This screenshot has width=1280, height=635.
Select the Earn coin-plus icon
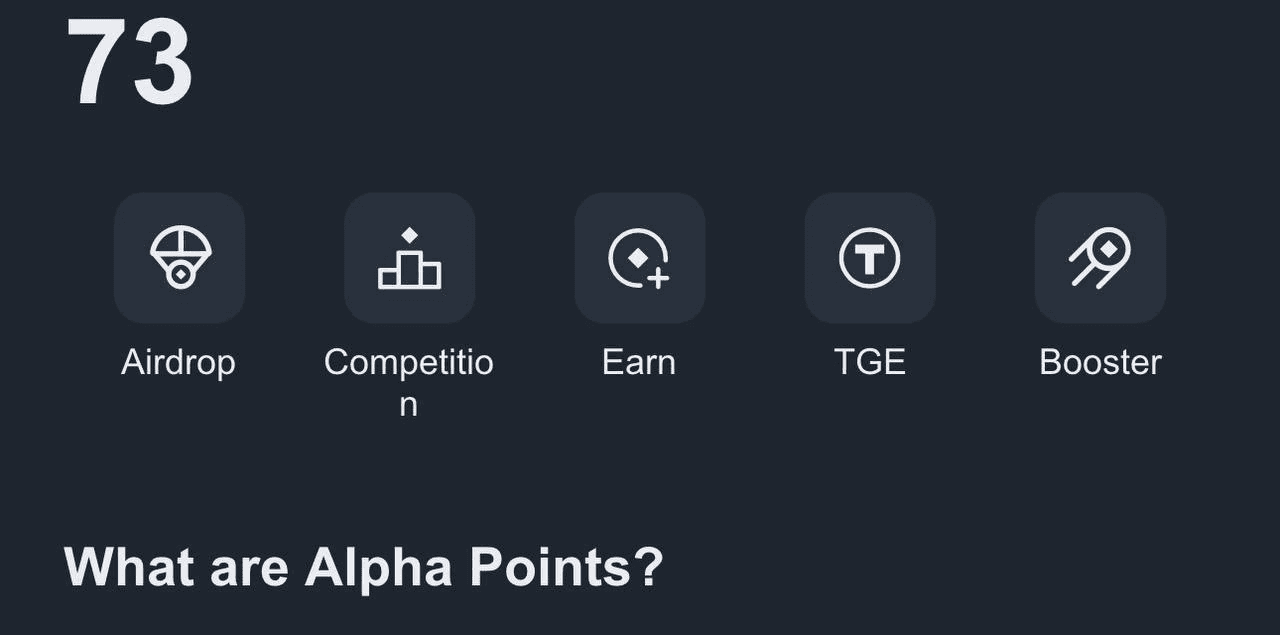tap(639, 258)
